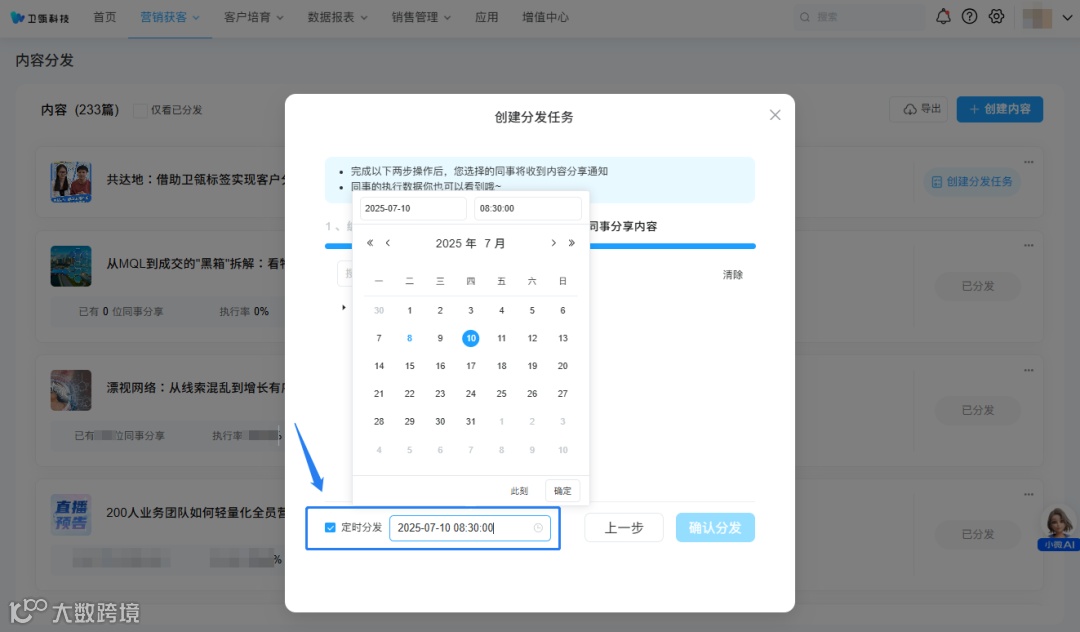This screenshot has height=632, width=1080.
Task: Click the 创建内容 button
Action: coord(999,109)
